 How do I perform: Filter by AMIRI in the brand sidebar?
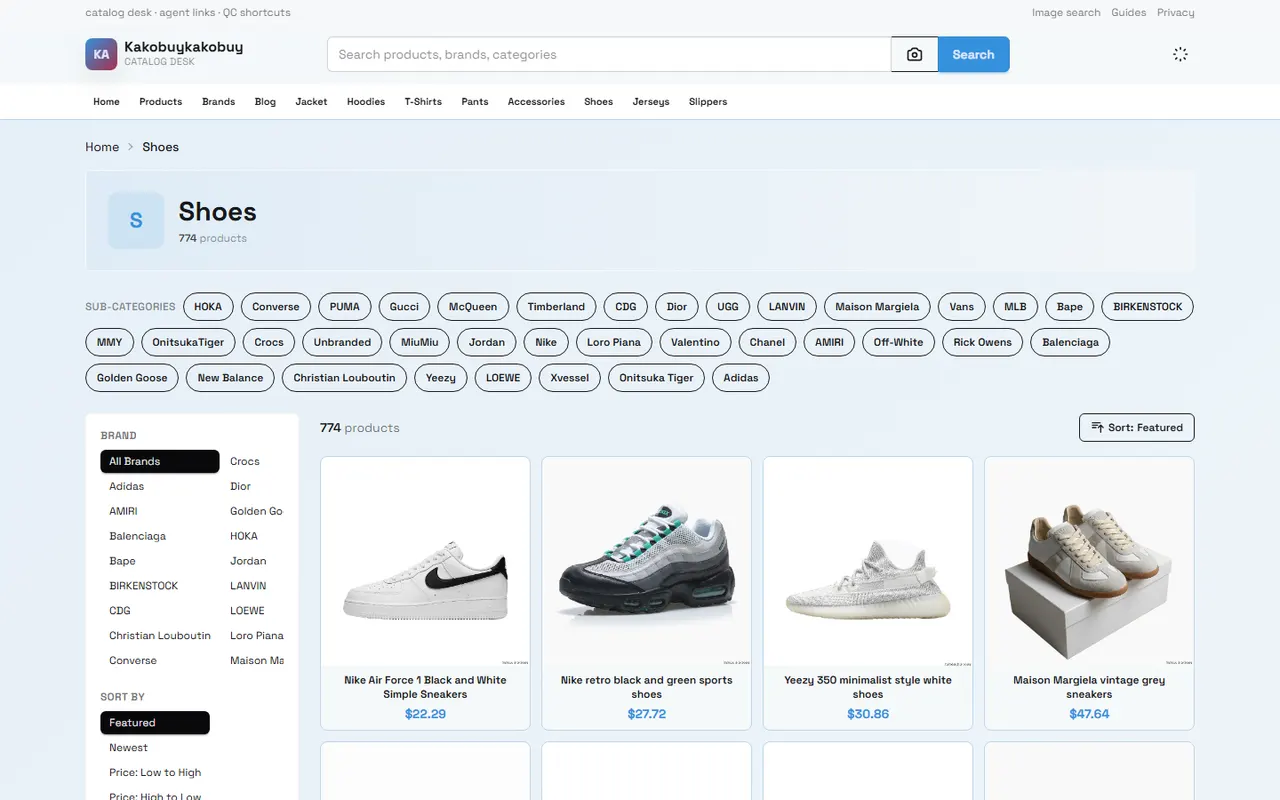coord(123,511)
